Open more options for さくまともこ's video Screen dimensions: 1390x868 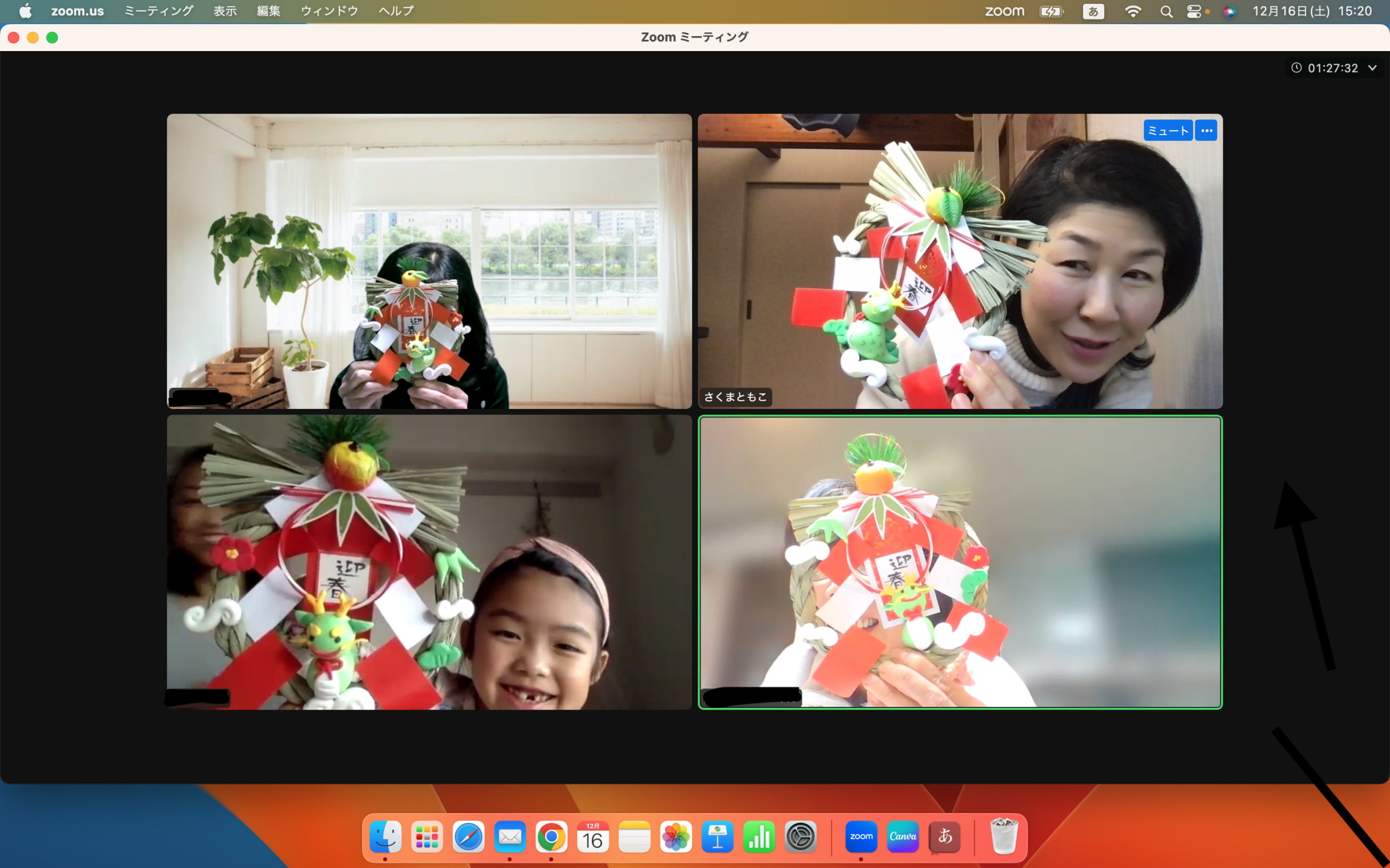(x=1206, y=131)
